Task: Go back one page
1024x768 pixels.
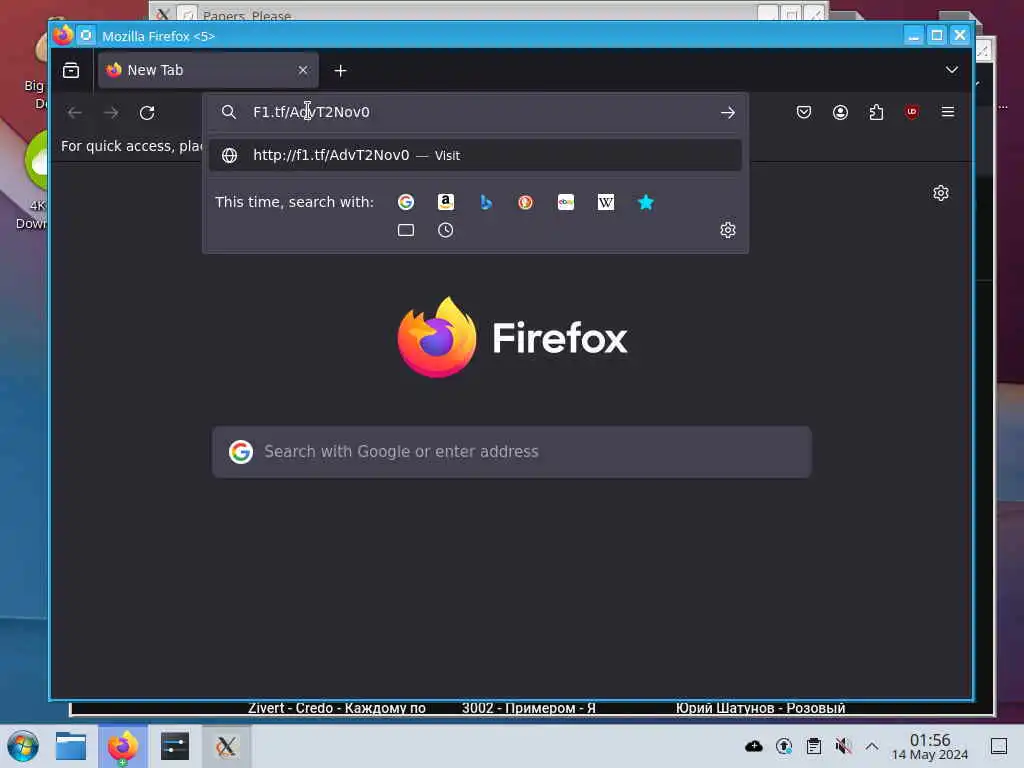Action: tap(74, 112)
